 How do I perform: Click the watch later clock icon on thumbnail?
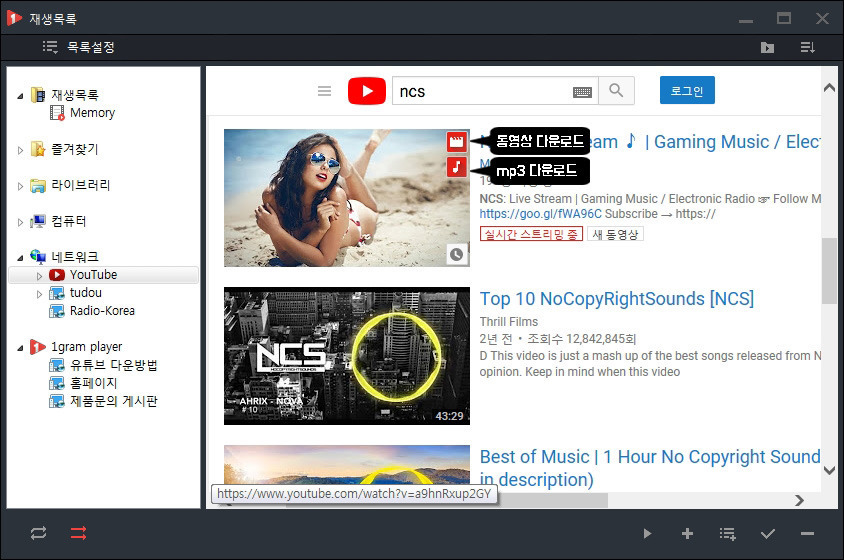pyautogui.click(x=456, y=254)
